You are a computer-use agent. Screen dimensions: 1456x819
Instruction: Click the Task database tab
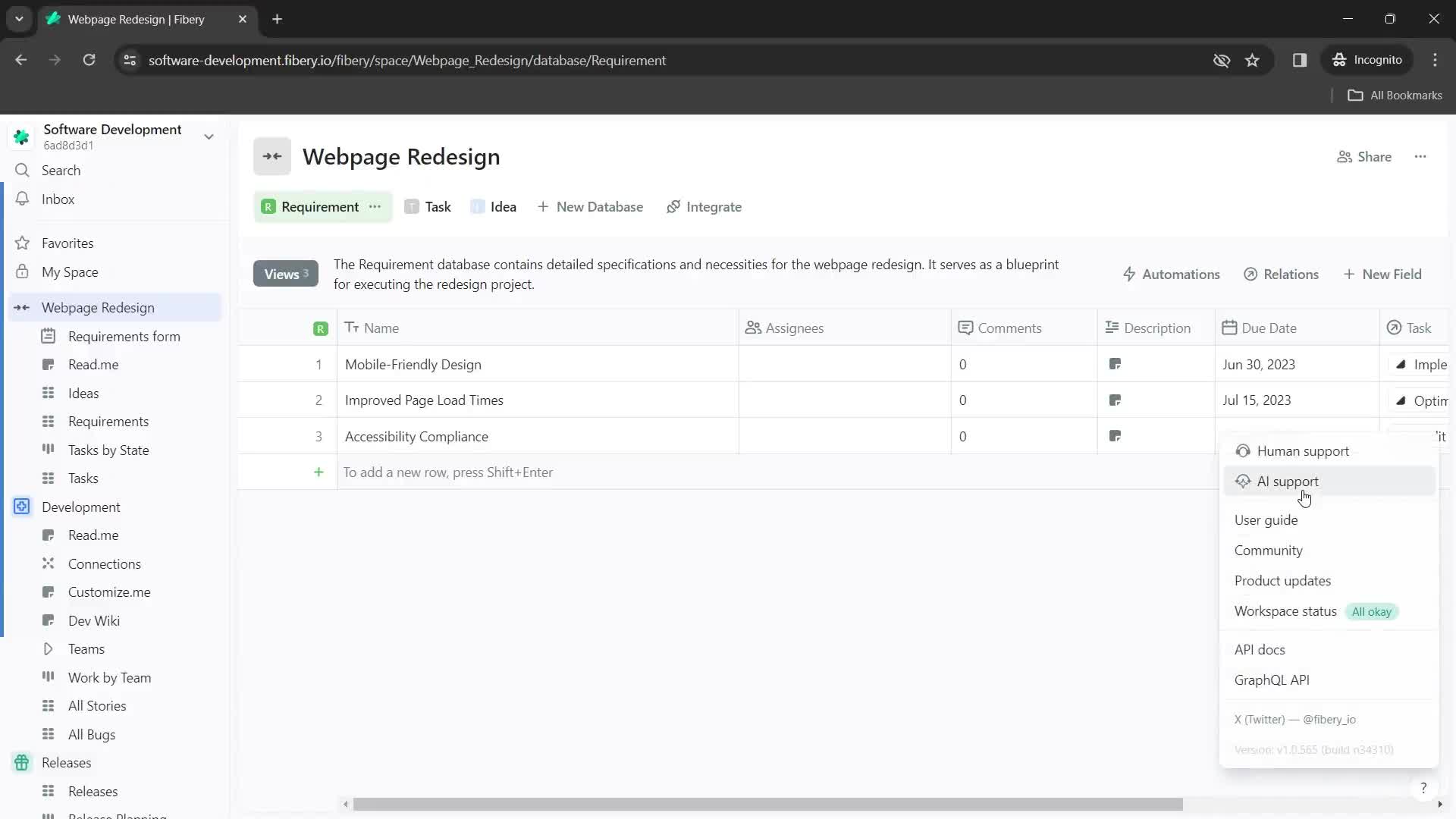tap(438, 206)
